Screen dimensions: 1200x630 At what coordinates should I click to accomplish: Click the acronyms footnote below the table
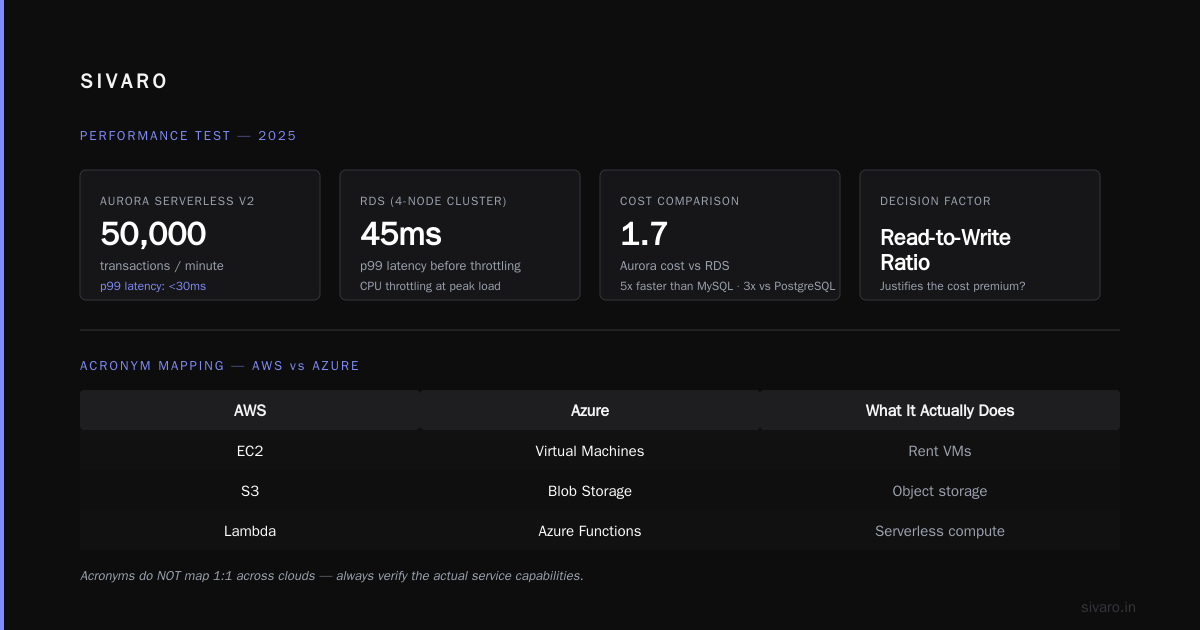331,576
